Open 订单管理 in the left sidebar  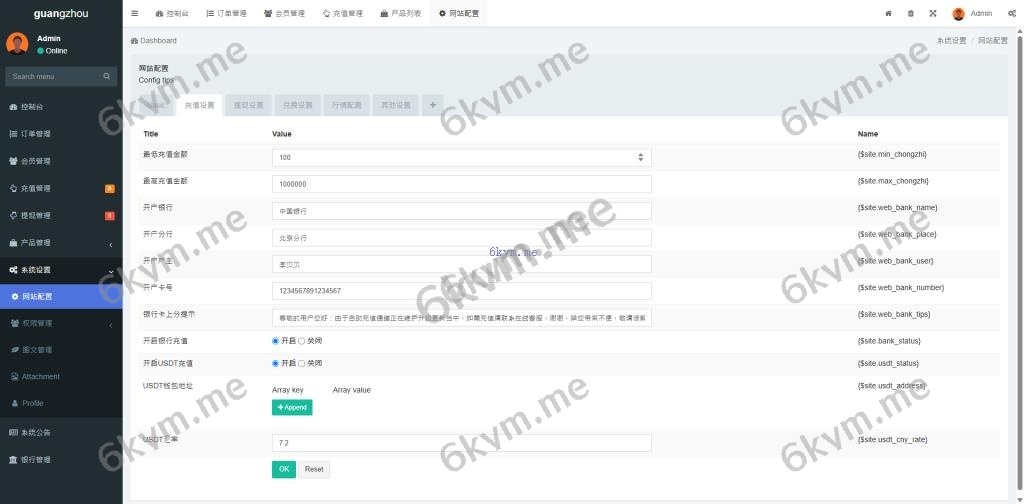(61, 134)
